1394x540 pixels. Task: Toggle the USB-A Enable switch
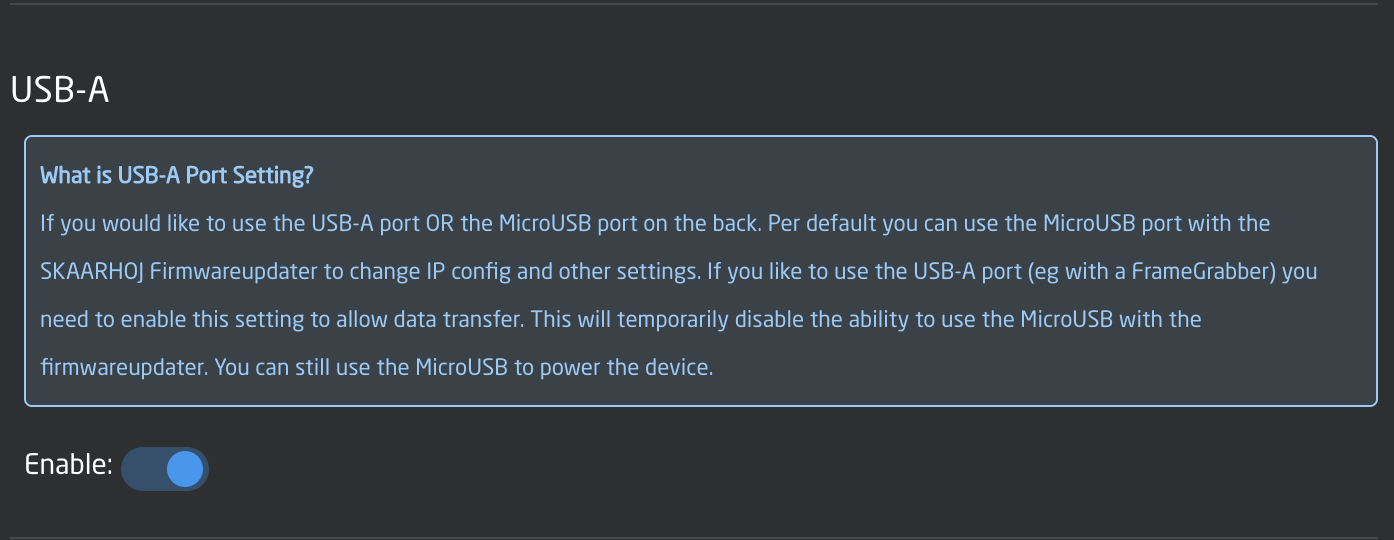164,469
